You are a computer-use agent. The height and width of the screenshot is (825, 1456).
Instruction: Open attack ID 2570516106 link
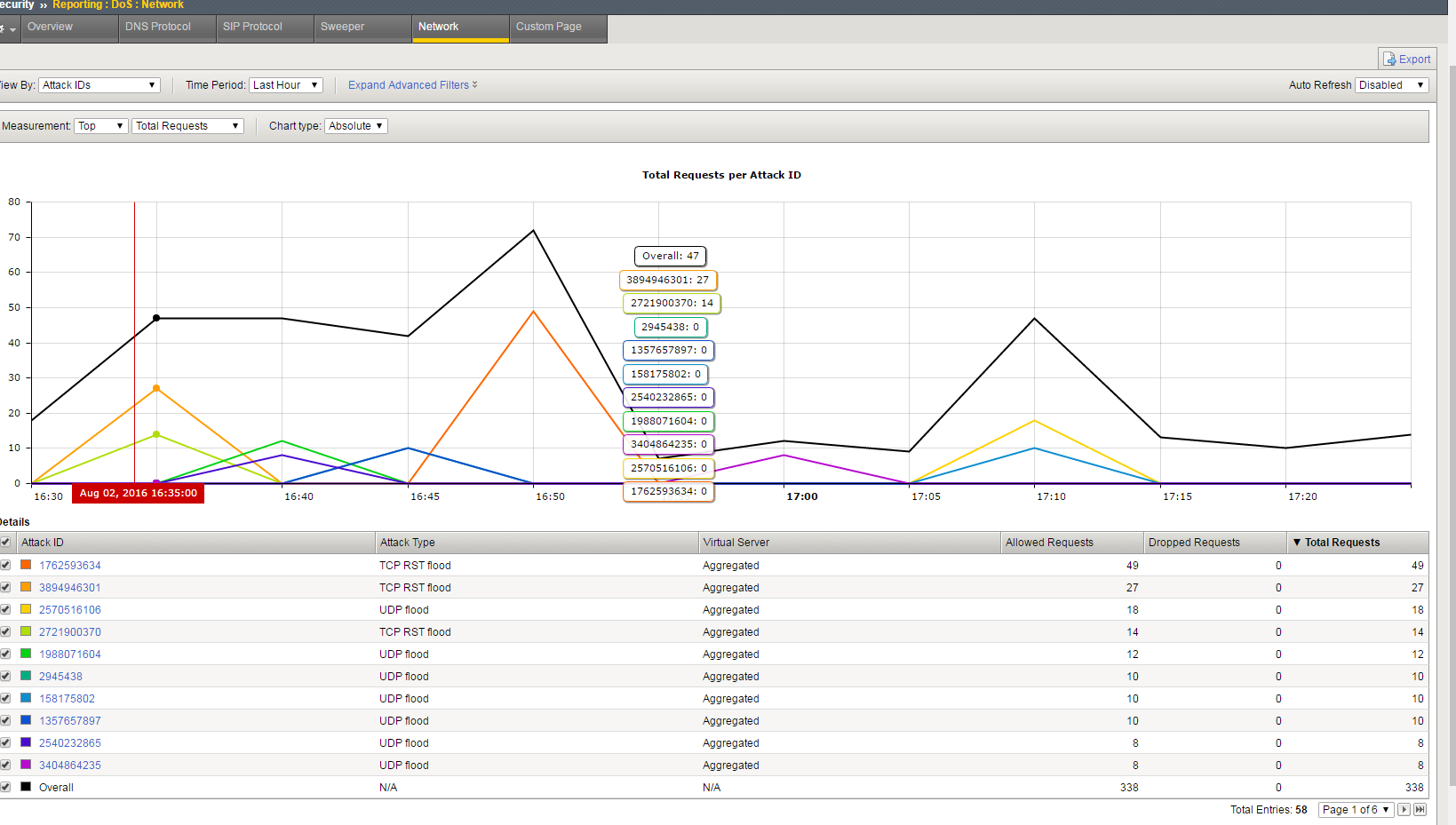(69, 610)
